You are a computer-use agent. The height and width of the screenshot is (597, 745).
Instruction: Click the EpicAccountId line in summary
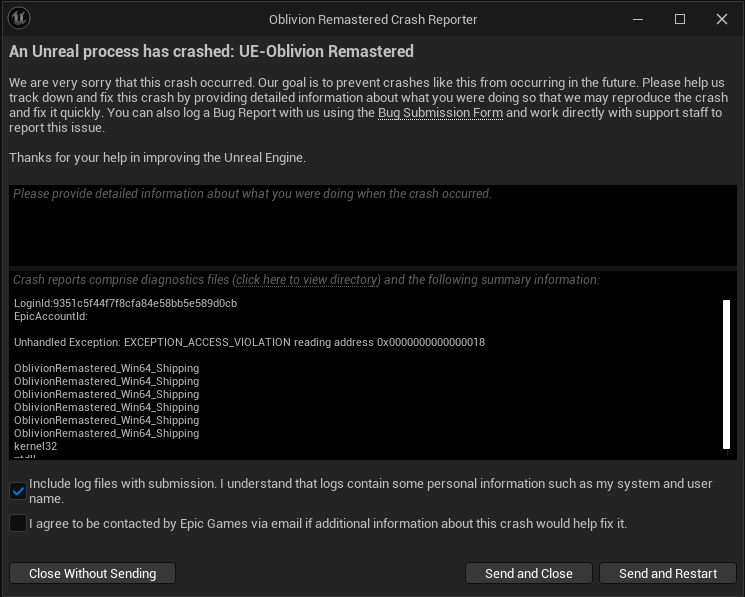(51, 316)
